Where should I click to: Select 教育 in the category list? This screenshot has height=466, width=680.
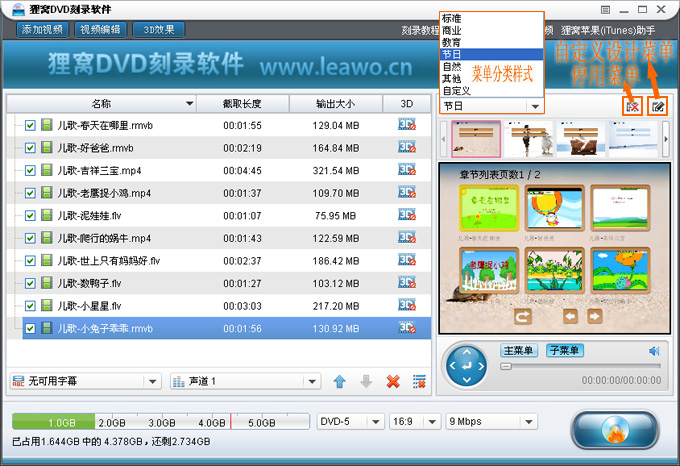[491, 42]
